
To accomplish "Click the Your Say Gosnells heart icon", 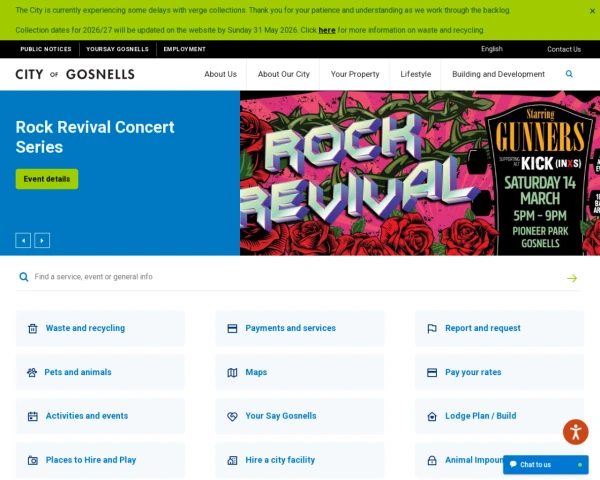I will [x=232, y=416].
